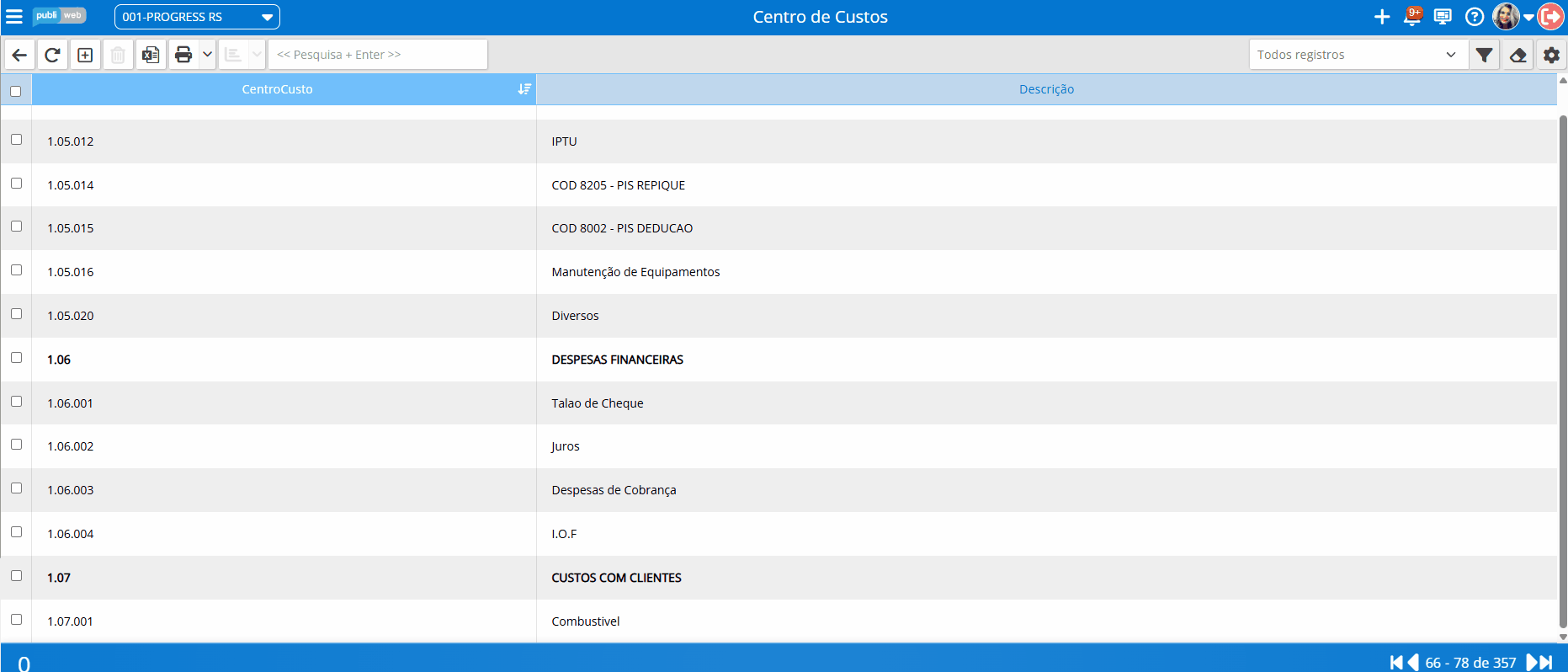Click the logout exit icon
Viewport: 1568px width, 672px height.
click(1550, 17)
